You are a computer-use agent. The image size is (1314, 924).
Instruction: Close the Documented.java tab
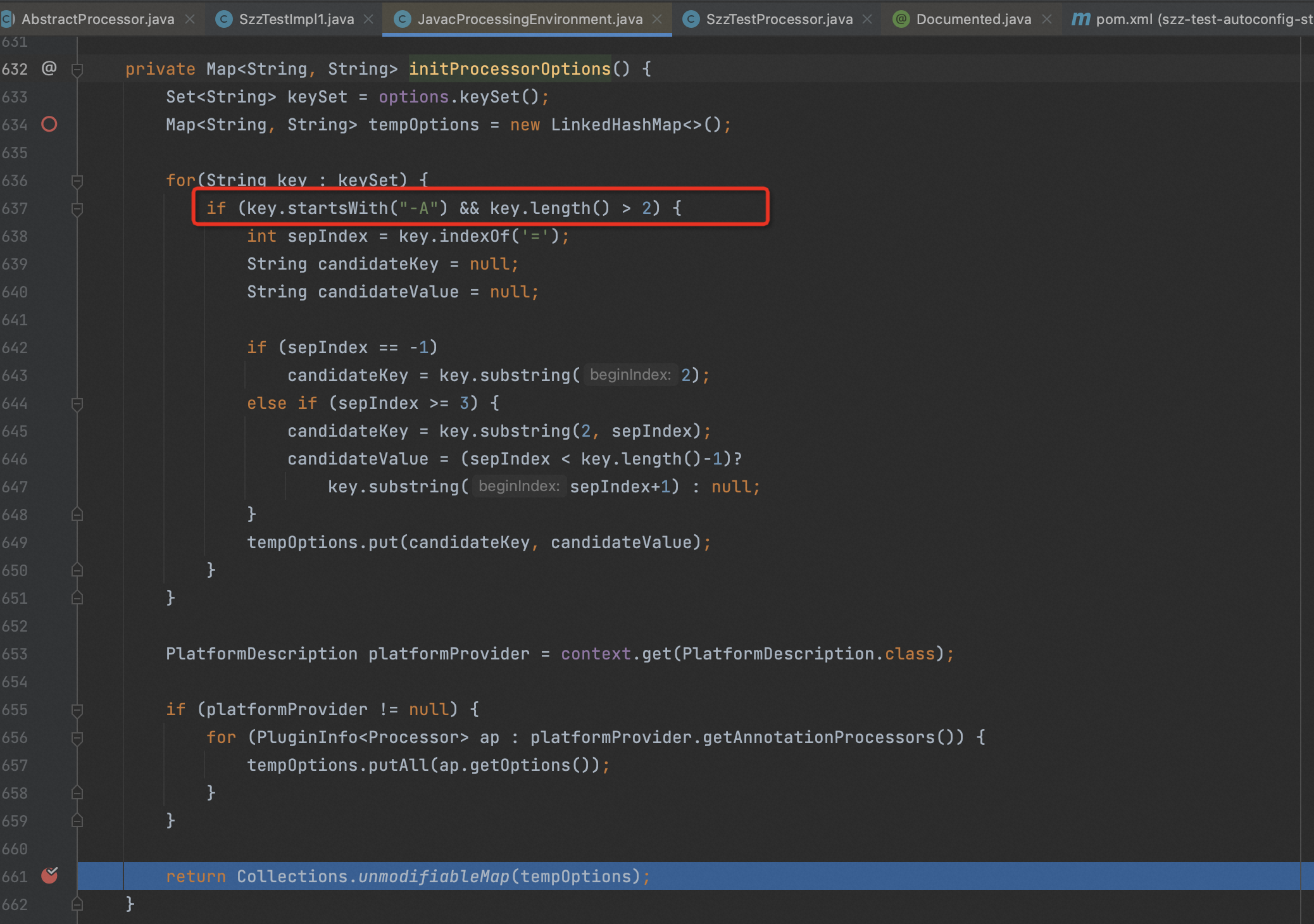1047,19
